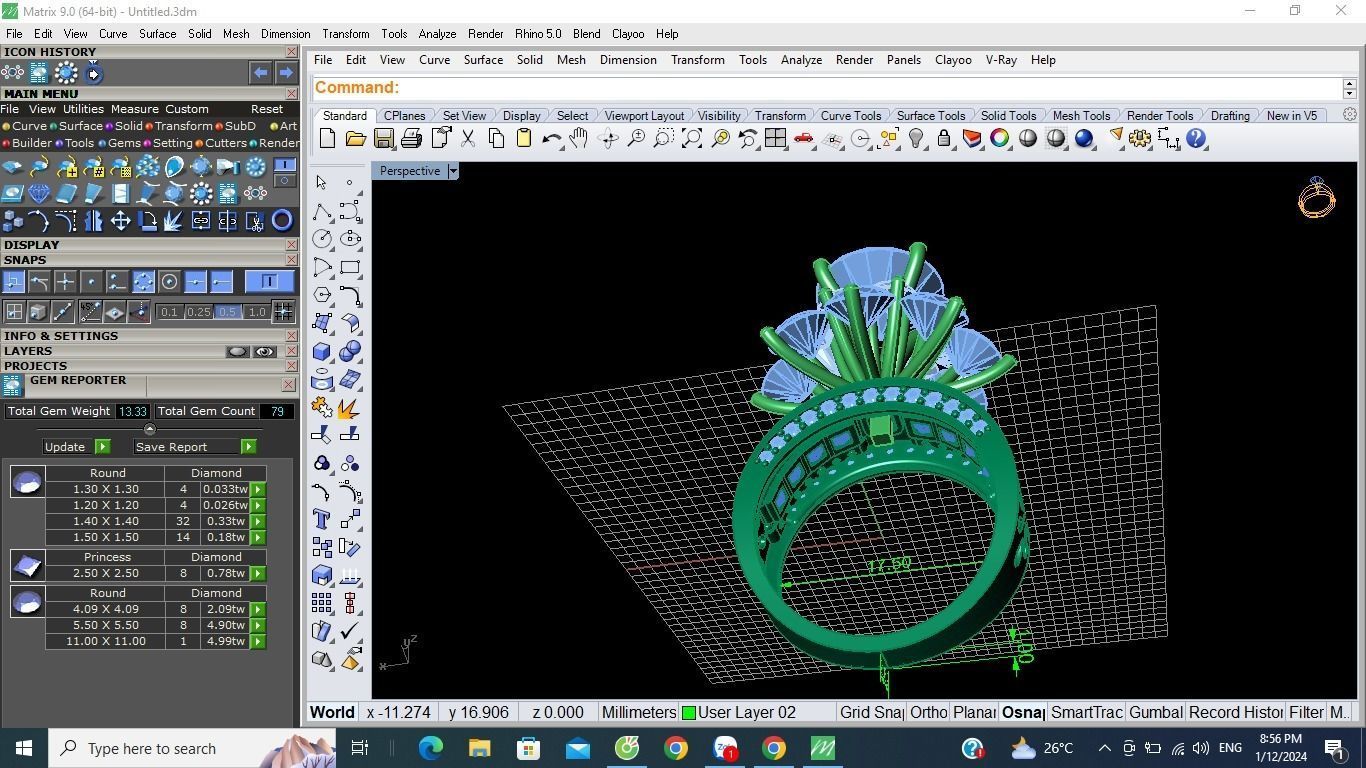The image size is (1366, 768).
Task: Click the Icon History forward arrow
Action: pyautogui.click(x=285, y=73)
